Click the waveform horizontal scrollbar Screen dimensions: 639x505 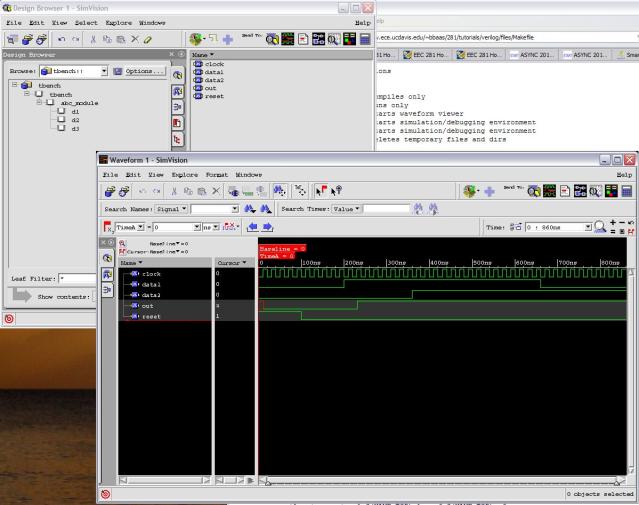(440, 481)
